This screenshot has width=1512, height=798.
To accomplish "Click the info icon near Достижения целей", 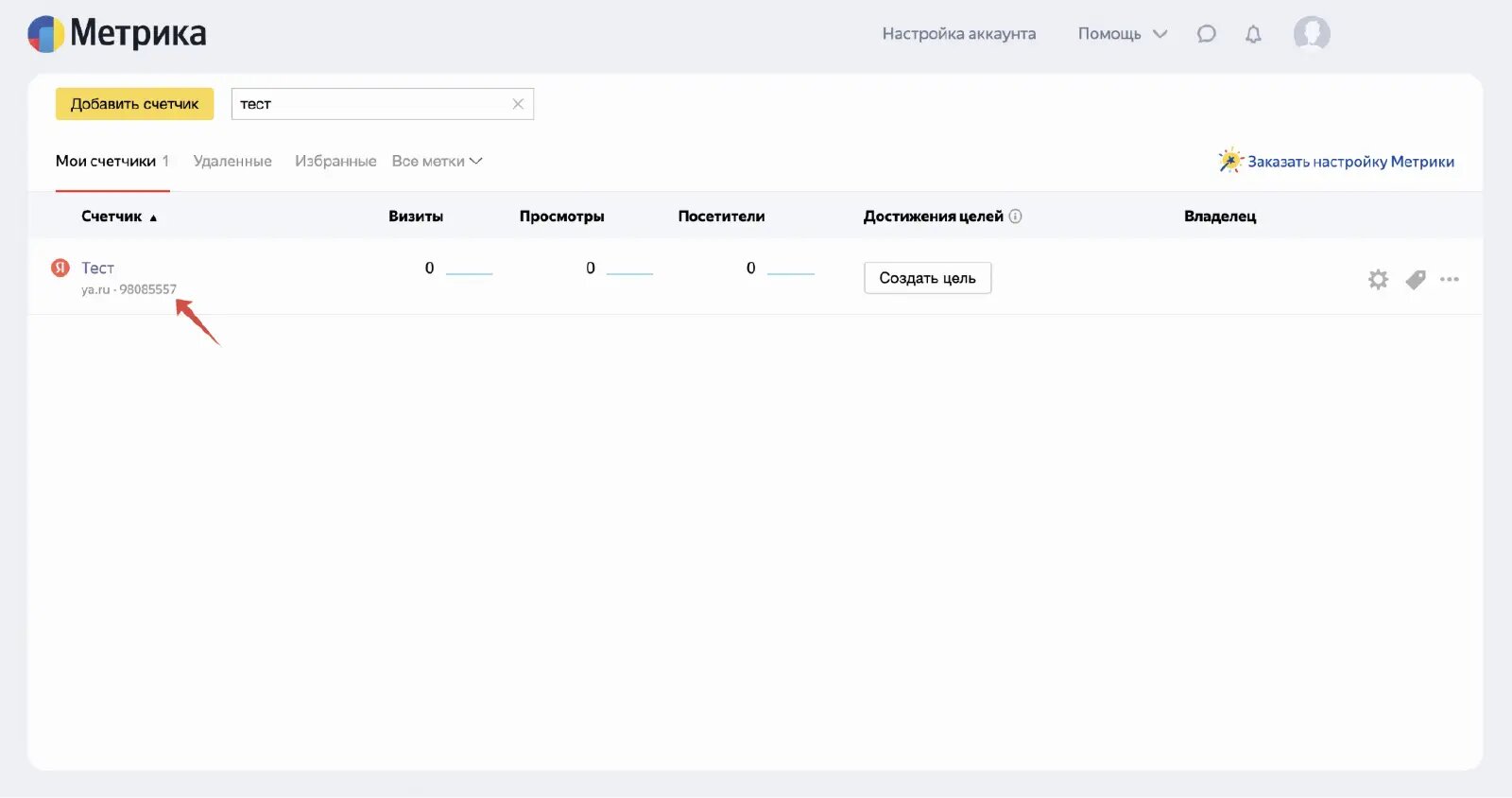I will (x=1016, y=217).
